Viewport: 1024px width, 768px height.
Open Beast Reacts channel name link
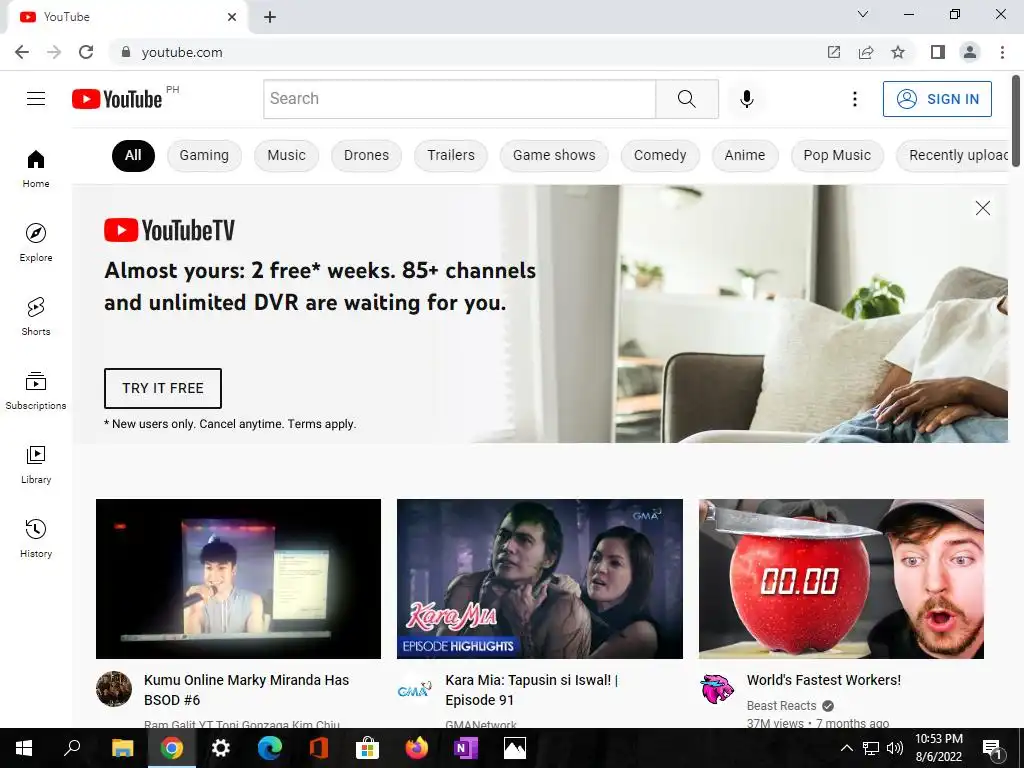pos(781,706)
